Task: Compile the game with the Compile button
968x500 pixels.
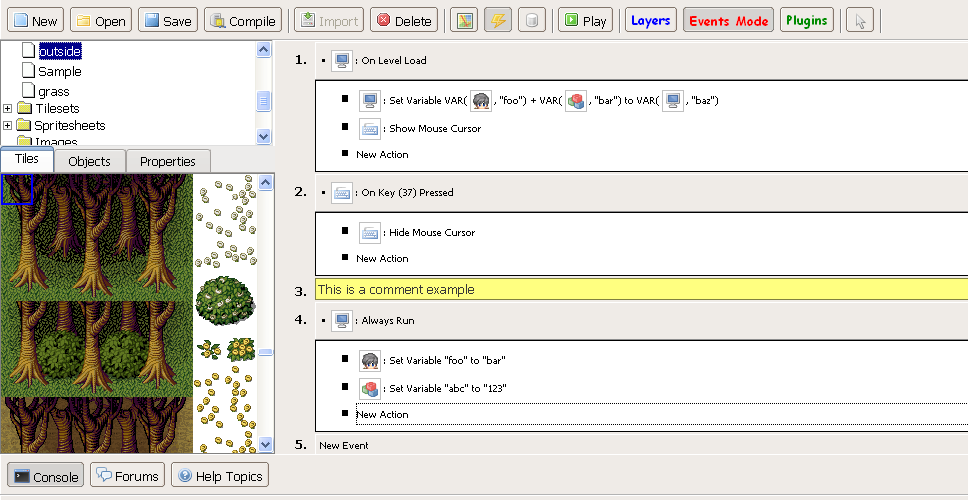Action: click(243, 20)
